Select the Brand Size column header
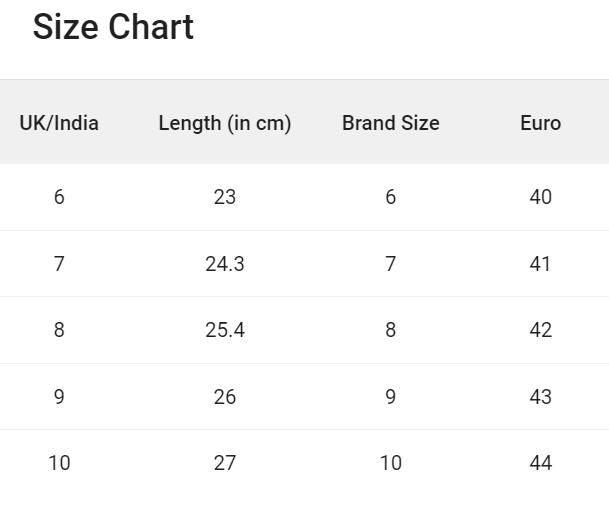This screenshot has width=609, height=514. [390, 123]
